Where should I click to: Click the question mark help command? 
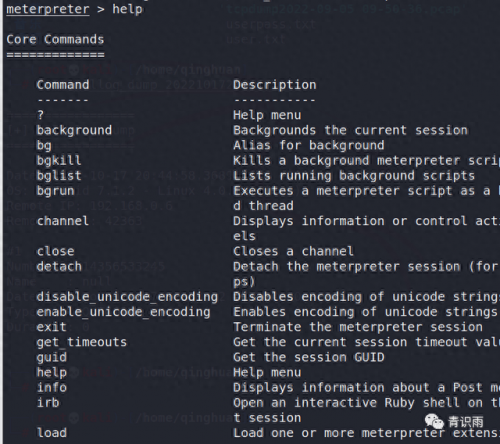click(x=40, y=115)
